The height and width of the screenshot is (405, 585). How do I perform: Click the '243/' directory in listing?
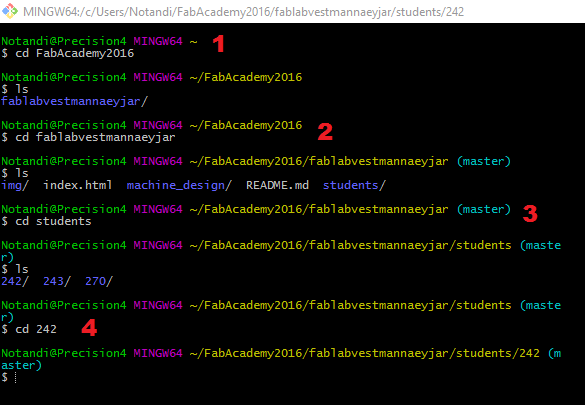pyautogui.click(x=57, y=281)
